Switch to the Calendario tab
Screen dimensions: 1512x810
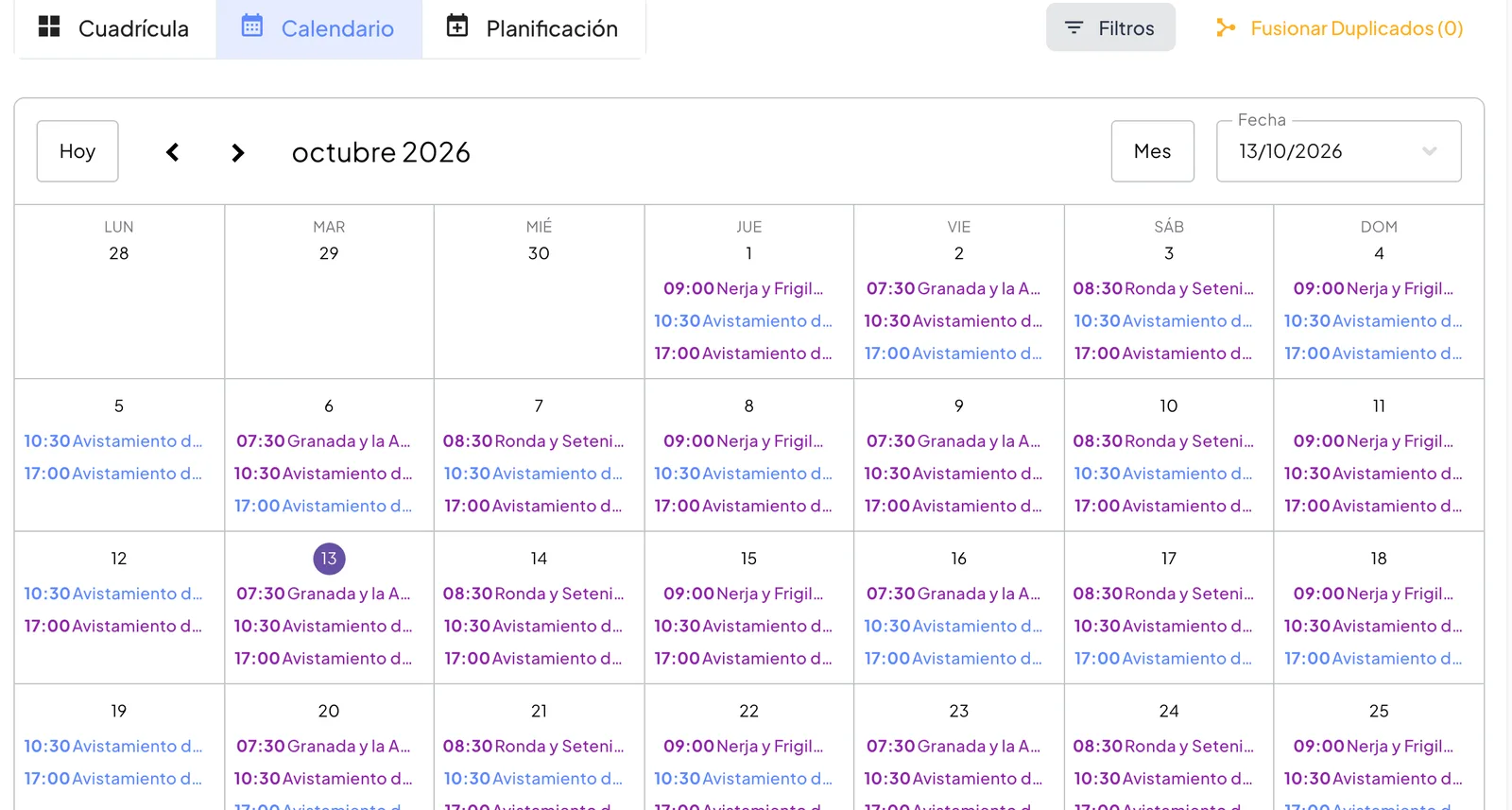(318, 28)
